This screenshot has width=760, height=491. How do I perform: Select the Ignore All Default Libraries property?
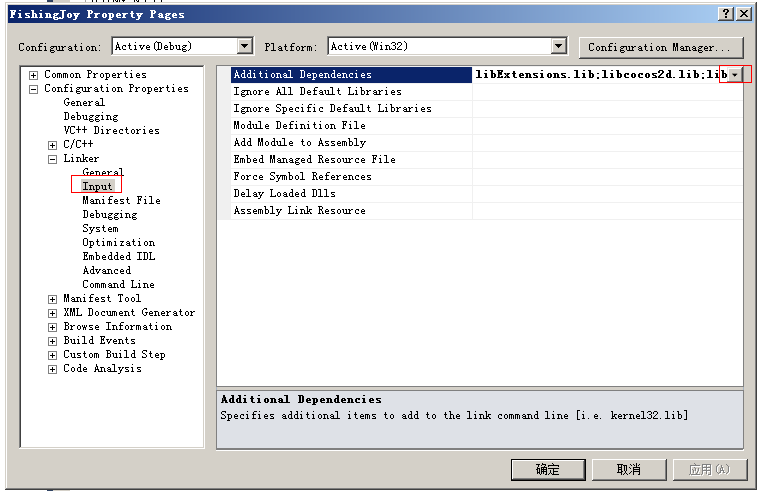coord(351,92)
